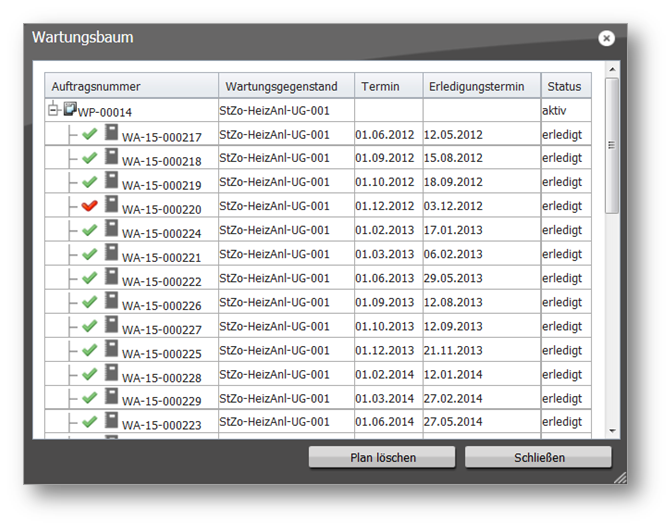Image resolution: width=671 pixels, height=528 pixels.
Task: Click scrollbar up arrow
Action: (612, 69)
